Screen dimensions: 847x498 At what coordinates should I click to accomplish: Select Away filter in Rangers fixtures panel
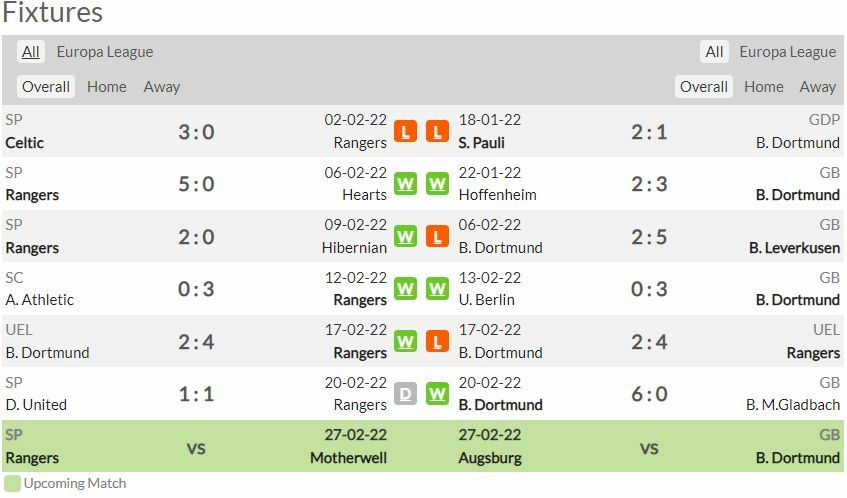point(162,87)
